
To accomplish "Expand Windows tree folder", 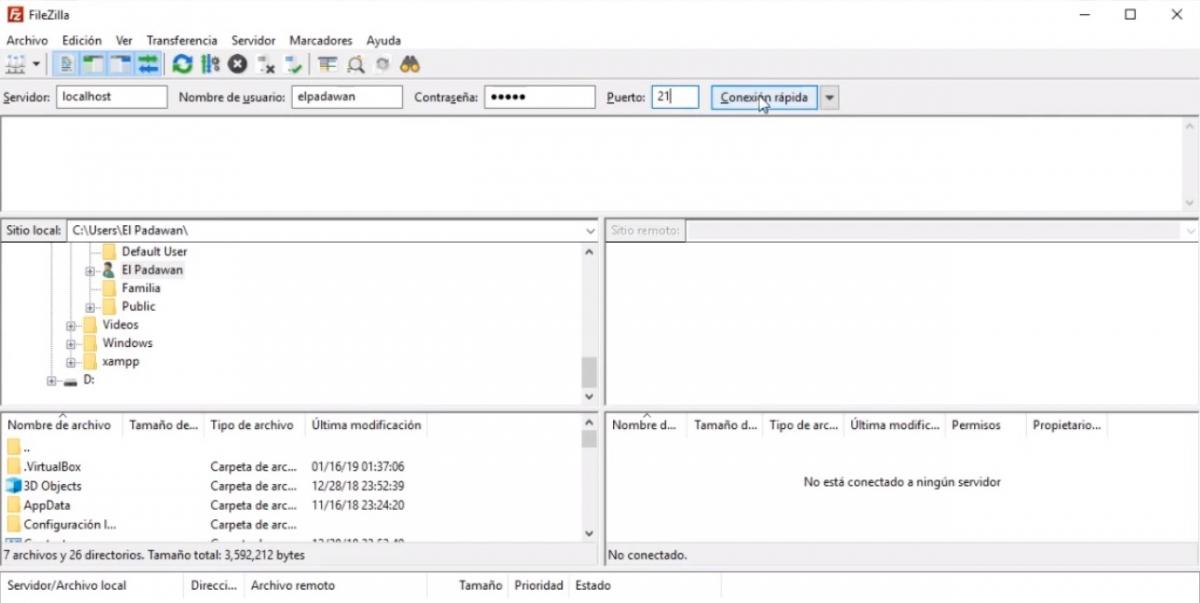I will click(x=71, y=343).
